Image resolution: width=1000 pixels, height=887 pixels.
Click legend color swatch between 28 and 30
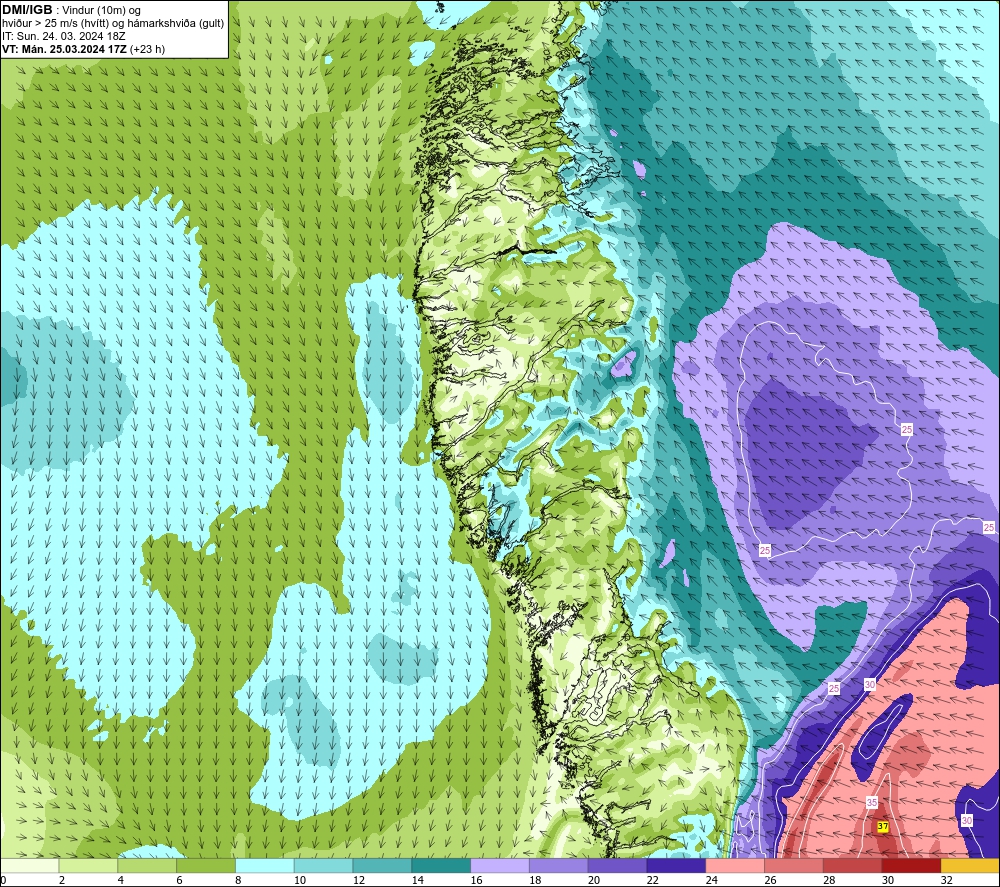(x=853, y=865)
